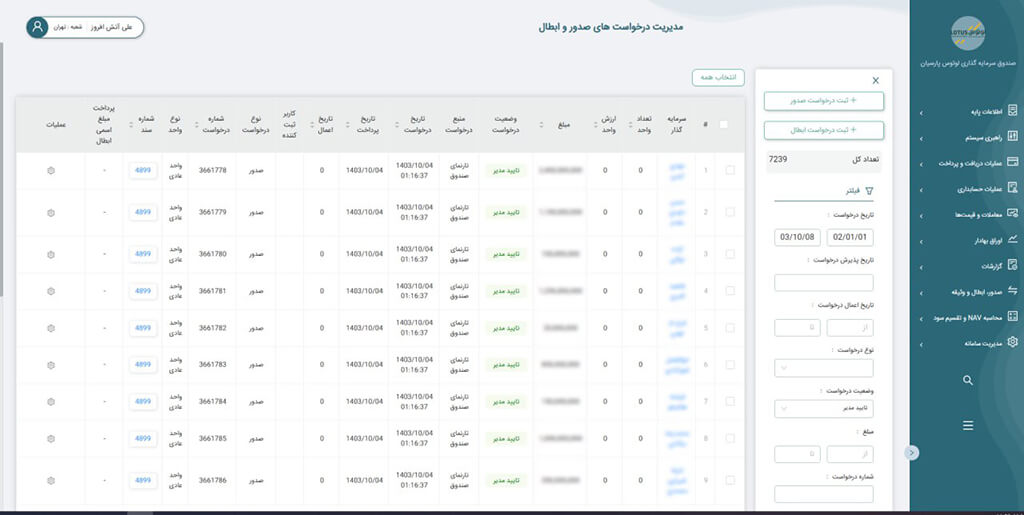Click the شماره درخواست filter input field
Viewport: 1024px width, 515px height.
(823, 493)
